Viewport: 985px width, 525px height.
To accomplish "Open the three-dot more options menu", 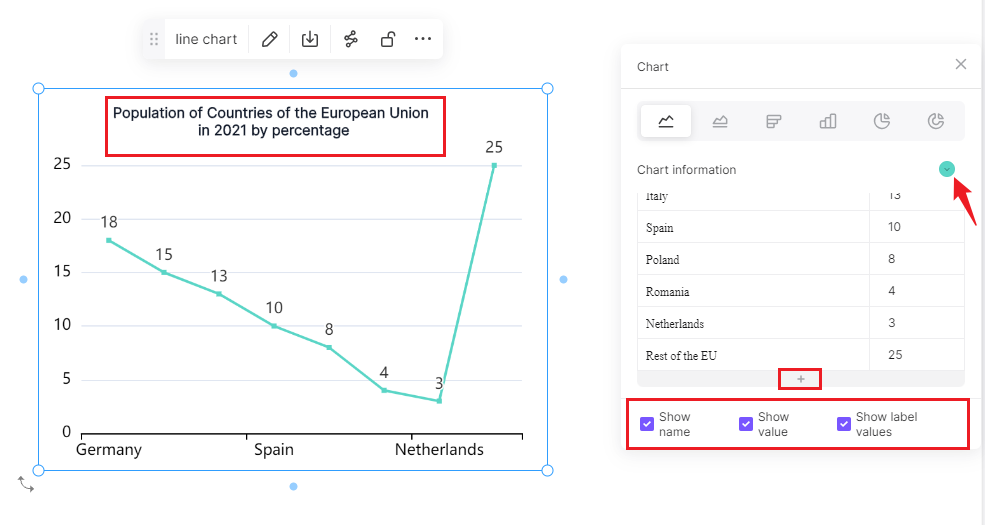I will (423, 39).
